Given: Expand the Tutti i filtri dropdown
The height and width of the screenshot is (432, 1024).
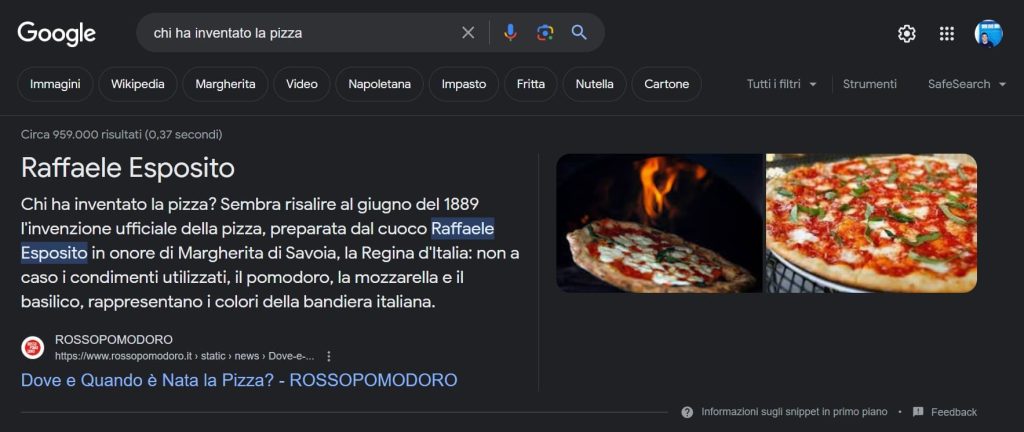Looking at the screenshot, I should click(x=782, y=84).
